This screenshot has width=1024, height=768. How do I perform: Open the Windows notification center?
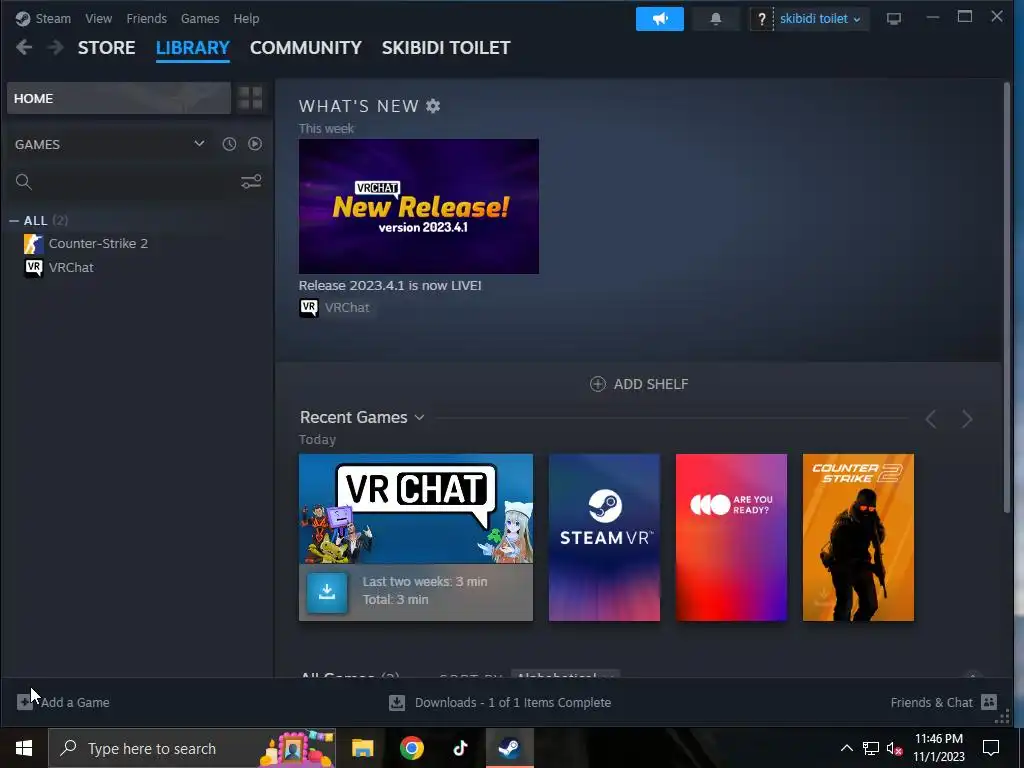pyautogui.click(x=991, y=748)
